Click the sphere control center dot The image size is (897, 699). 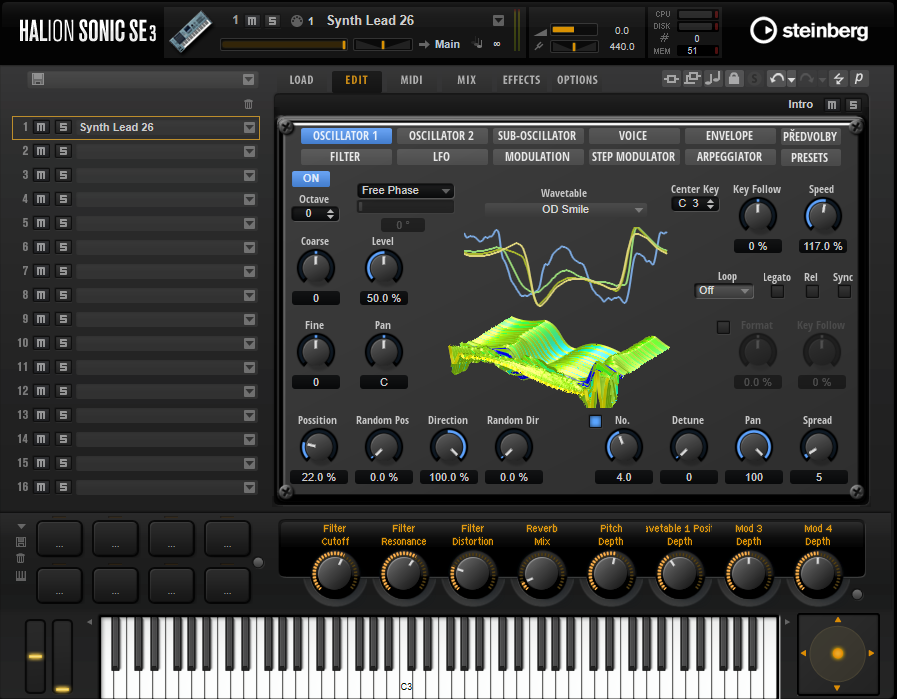838,653
